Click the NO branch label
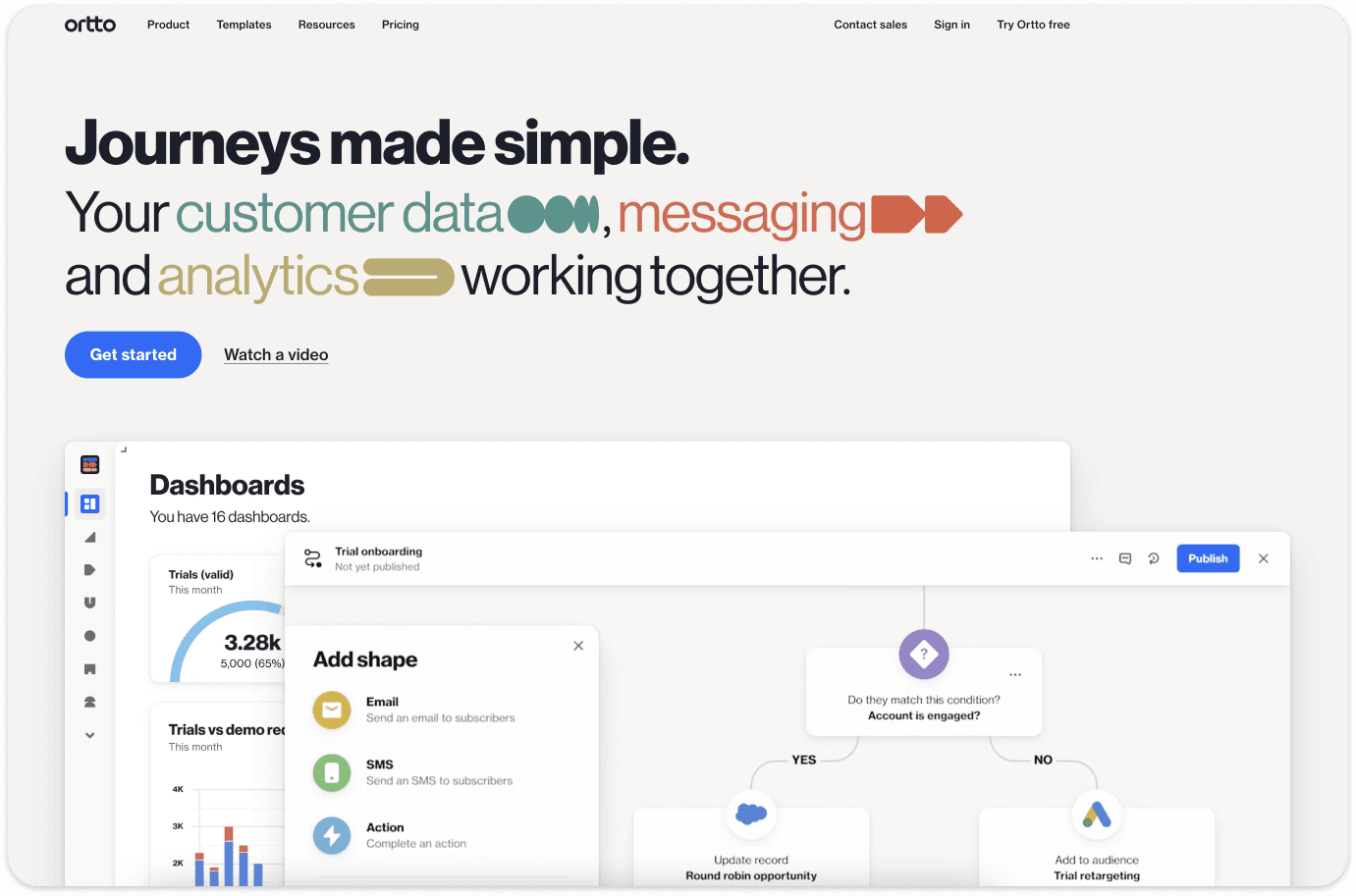Image resolution: width=1356 pixels, height=896 pixels. click(x=1043, y=760)
